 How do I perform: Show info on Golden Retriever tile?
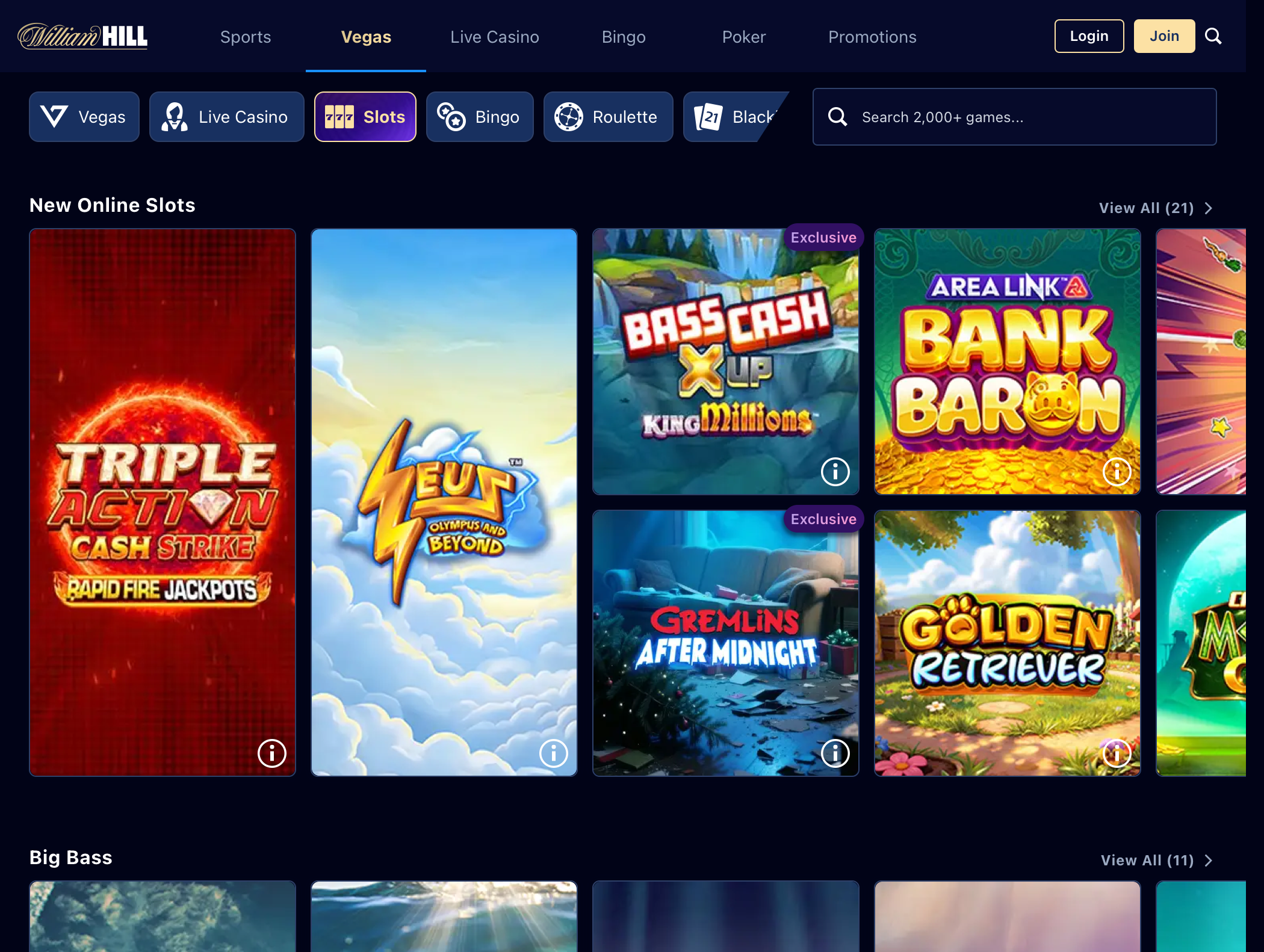click(1117, 753)
